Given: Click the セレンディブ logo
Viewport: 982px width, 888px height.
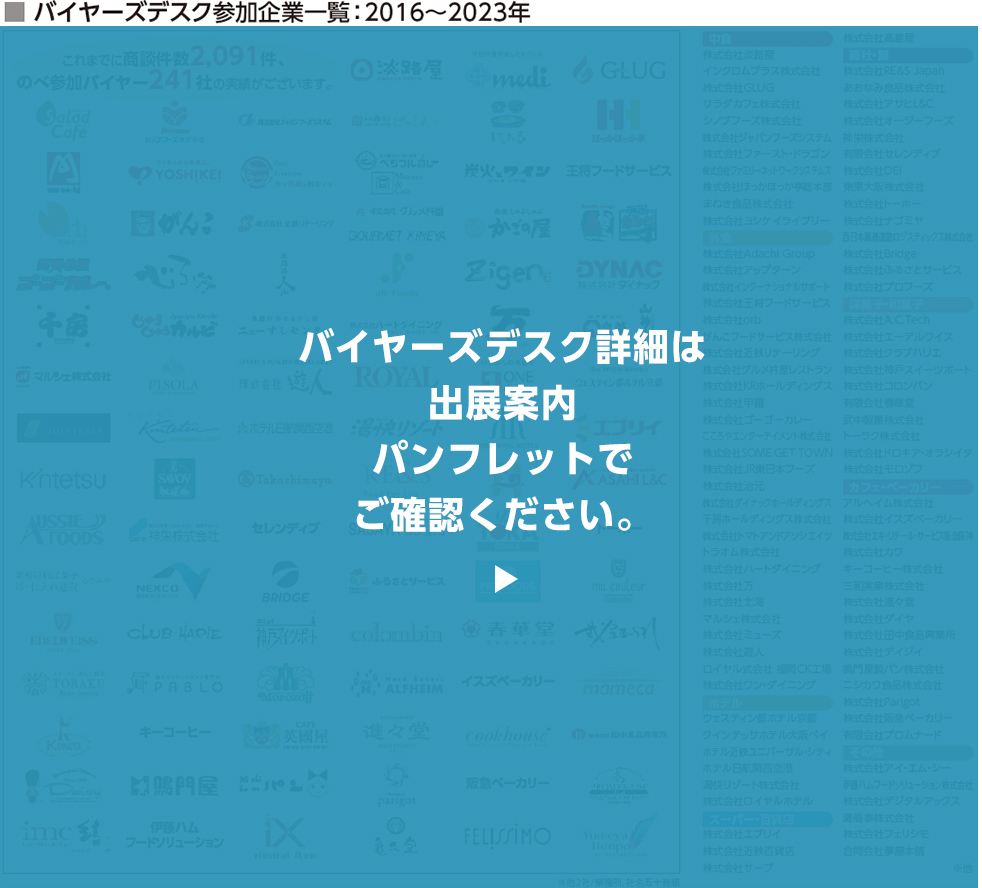Looking at the screenshot, I should click(286, 528).
